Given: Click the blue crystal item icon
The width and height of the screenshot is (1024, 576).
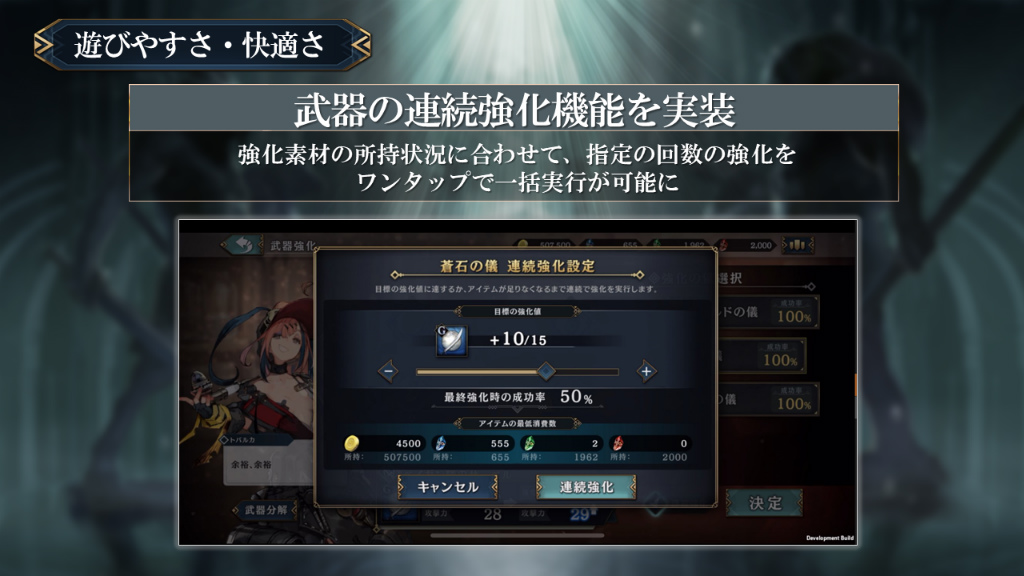Looking at the screenshot, I should click(441, 443).
